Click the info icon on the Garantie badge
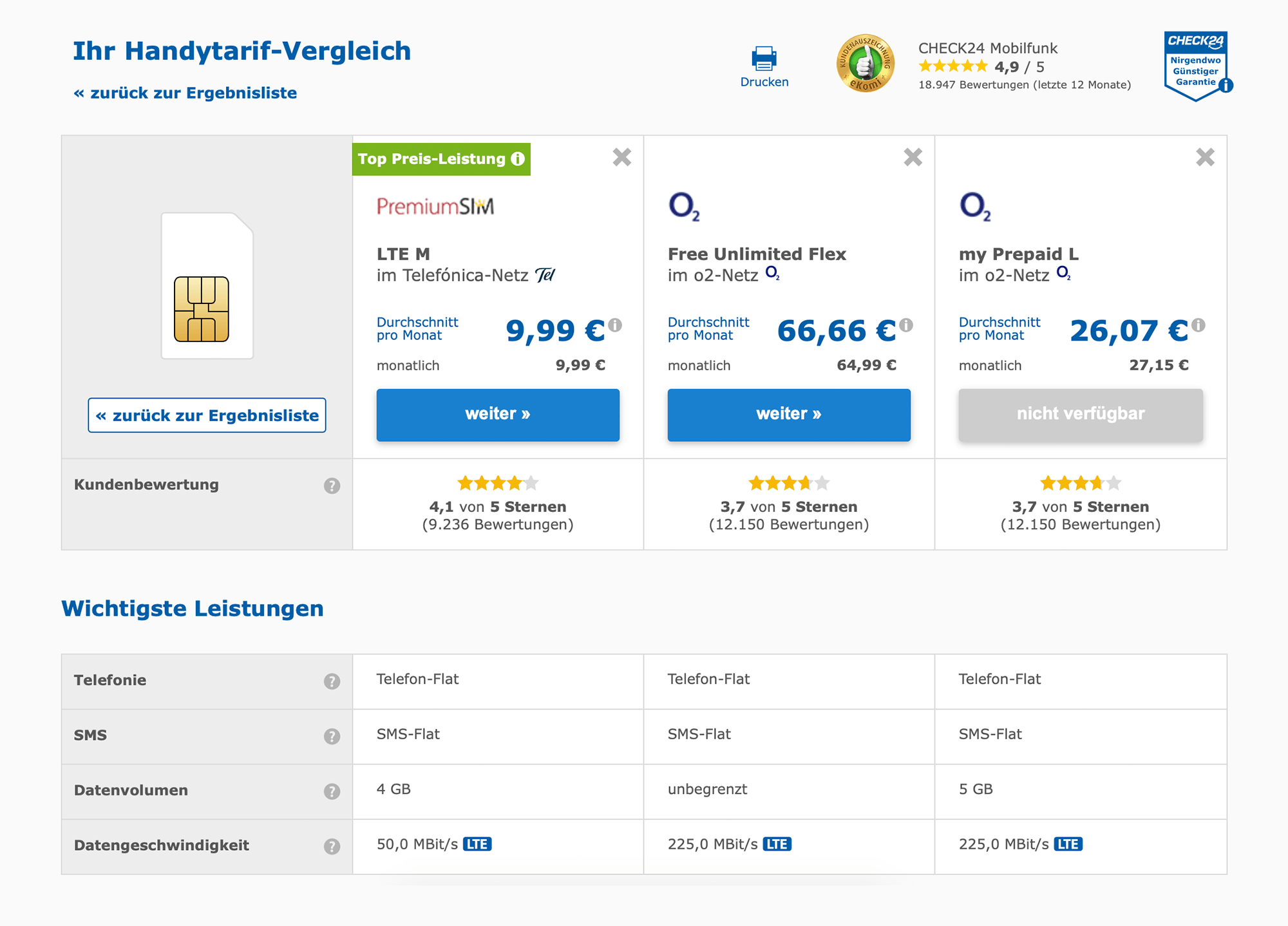 point(1226,85)
